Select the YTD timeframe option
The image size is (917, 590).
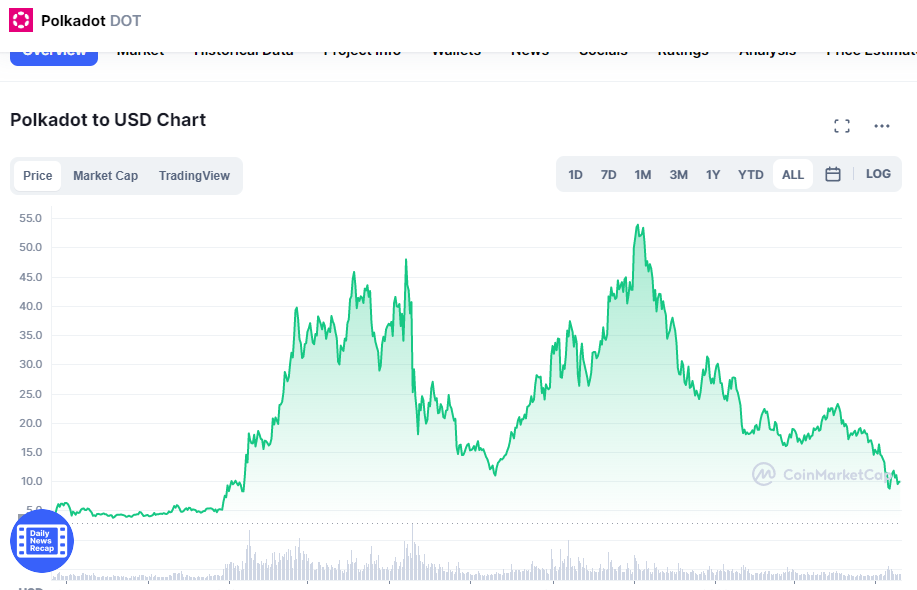(x=750, y=173)
